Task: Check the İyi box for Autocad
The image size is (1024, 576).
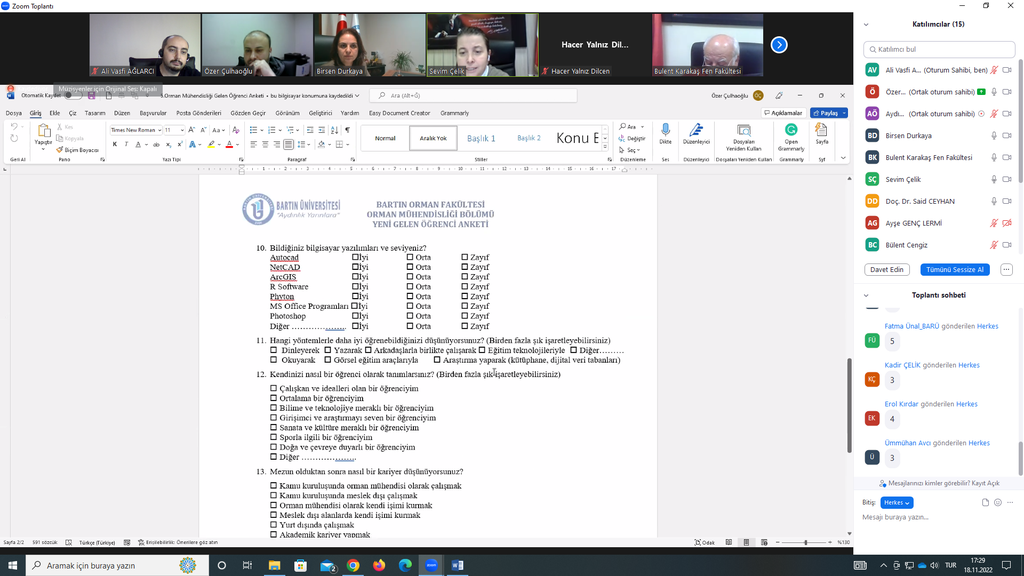Action: pyautogui.click(x=355, y=258)
